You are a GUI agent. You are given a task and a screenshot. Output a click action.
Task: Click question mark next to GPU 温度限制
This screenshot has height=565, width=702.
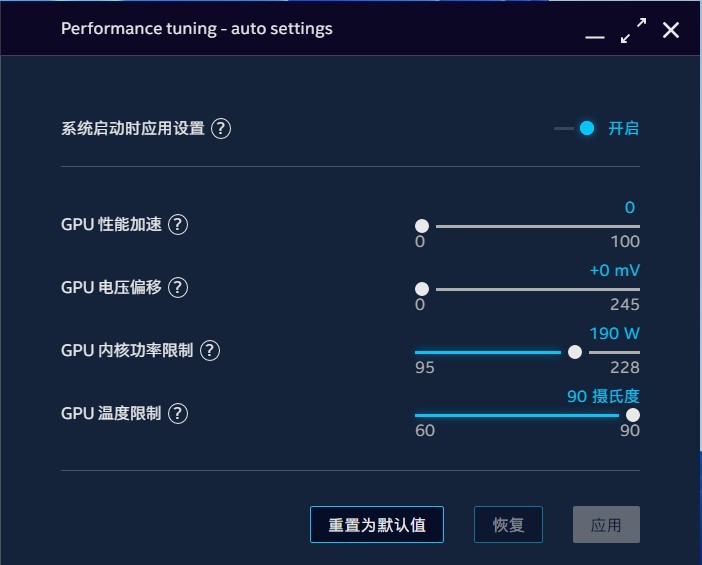coord(177,413)
